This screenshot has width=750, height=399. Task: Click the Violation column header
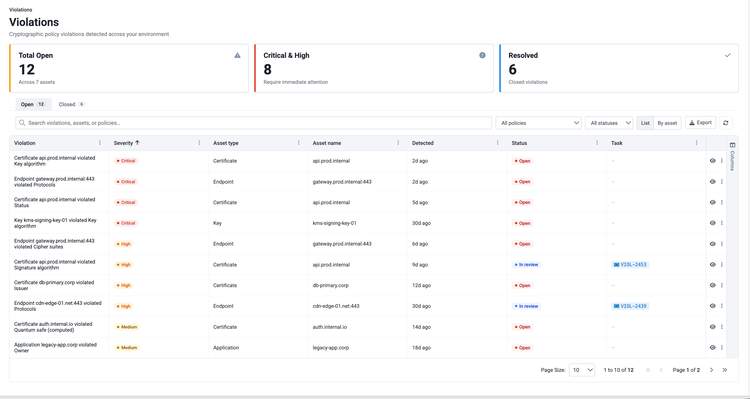(x=24, y=143)
